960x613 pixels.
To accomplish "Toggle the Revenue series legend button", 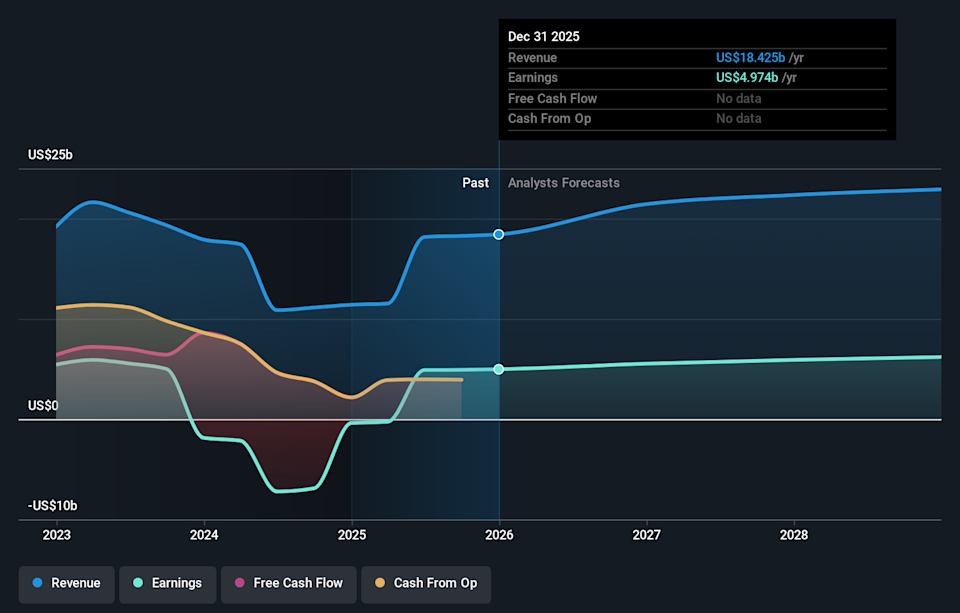I will [66, 583].
